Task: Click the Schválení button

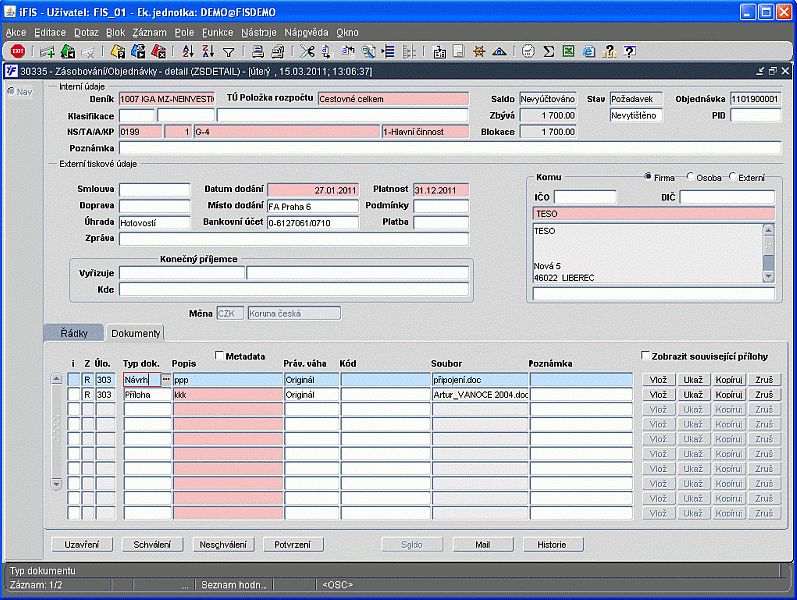Action: [x=152, y=545]
